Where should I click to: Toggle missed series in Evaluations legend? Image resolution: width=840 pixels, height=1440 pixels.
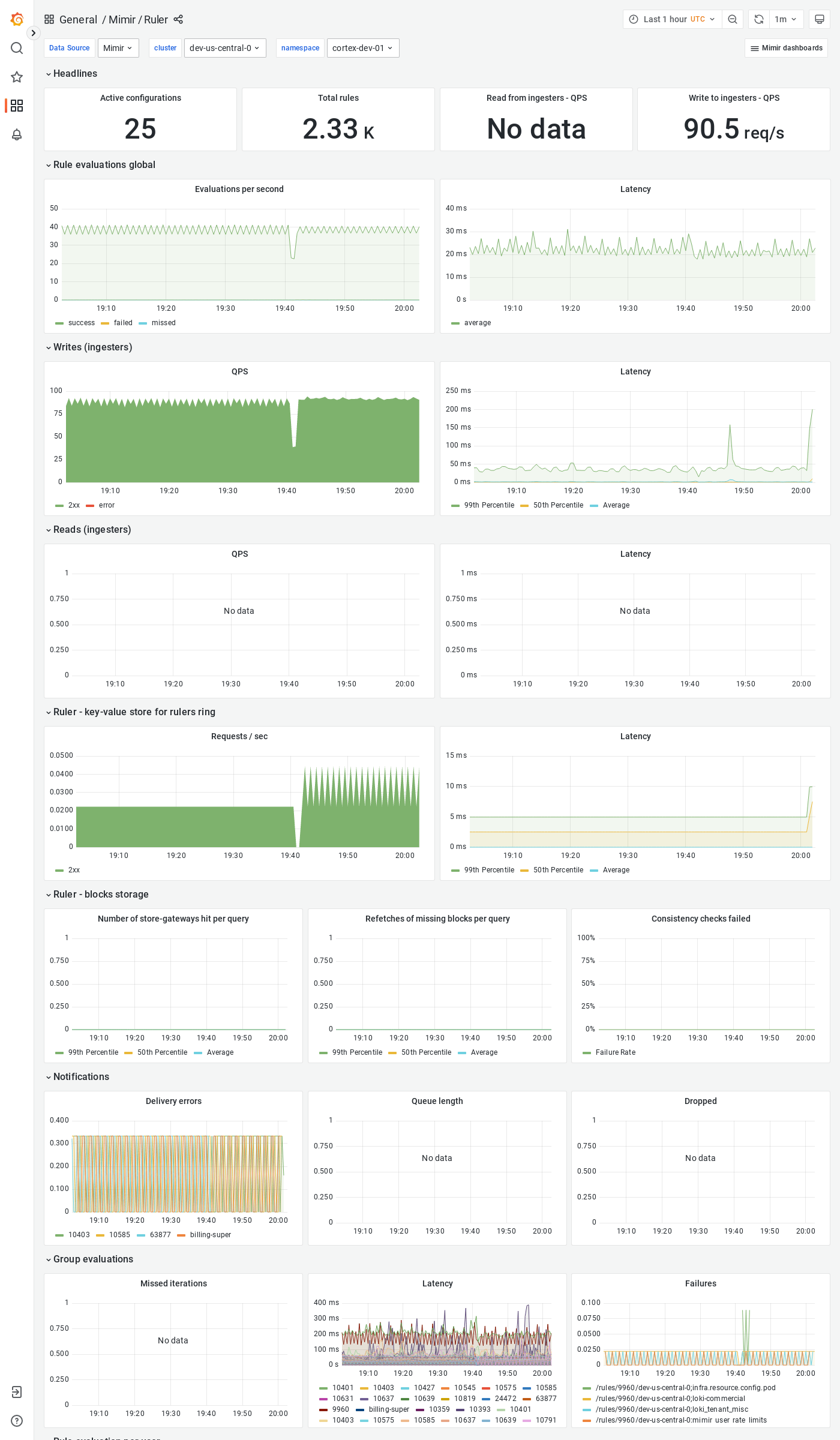(x=163, y=323)
